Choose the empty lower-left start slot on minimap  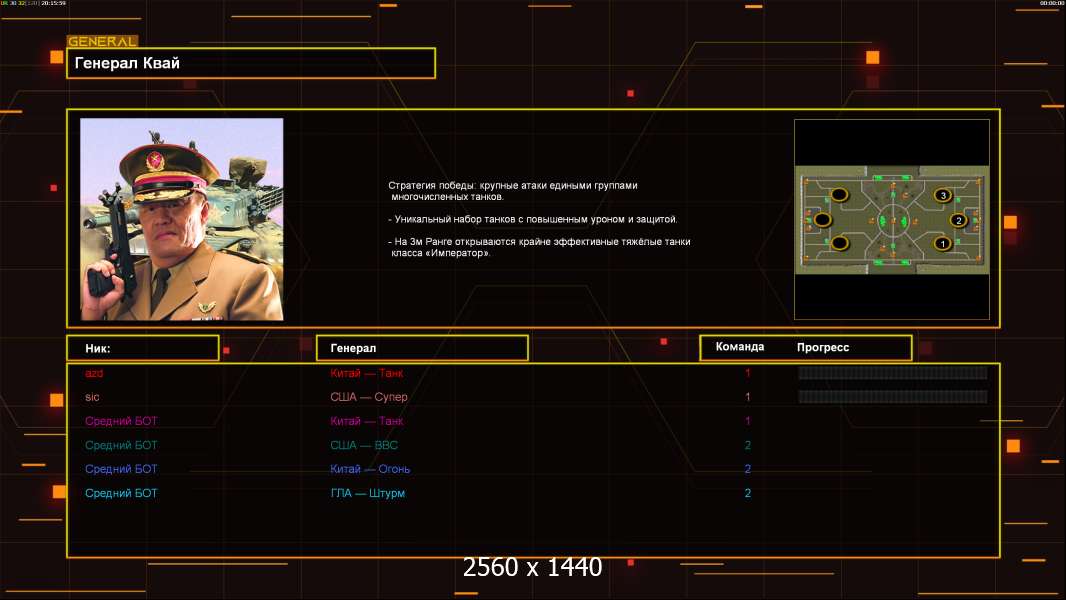(x=840, y=243)
